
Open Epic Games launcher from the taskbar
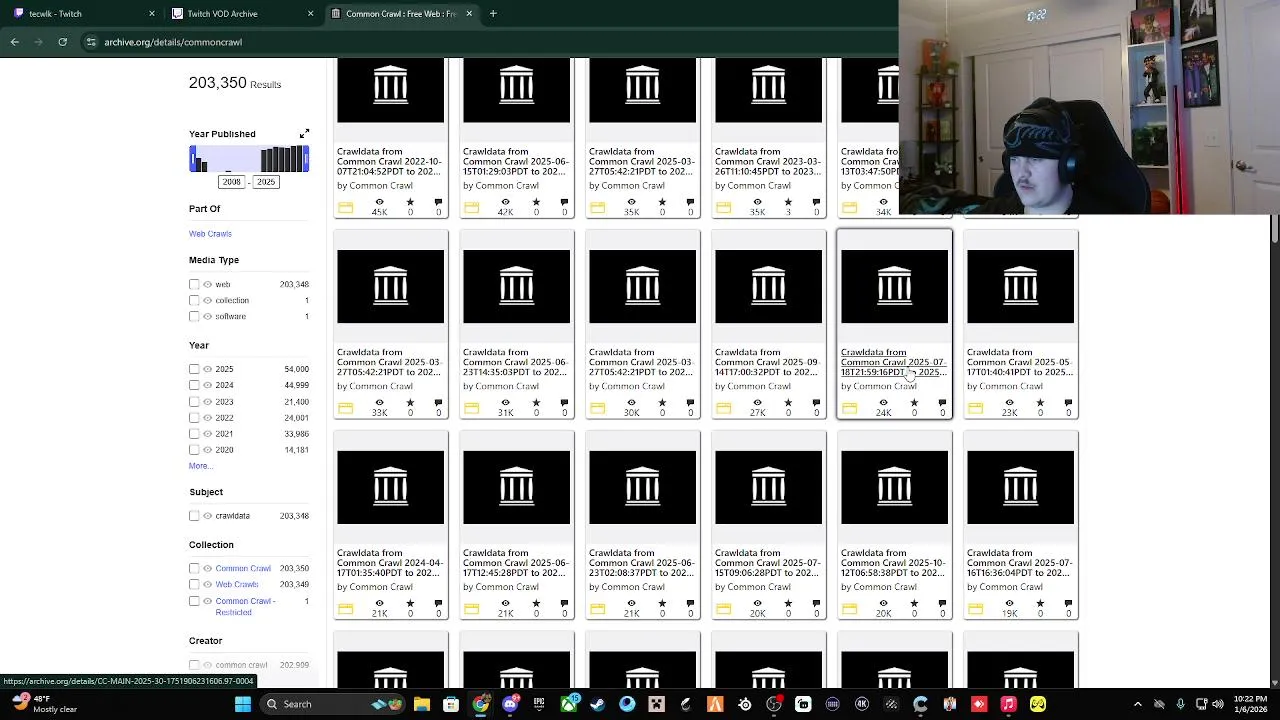(x=539, y=704)
